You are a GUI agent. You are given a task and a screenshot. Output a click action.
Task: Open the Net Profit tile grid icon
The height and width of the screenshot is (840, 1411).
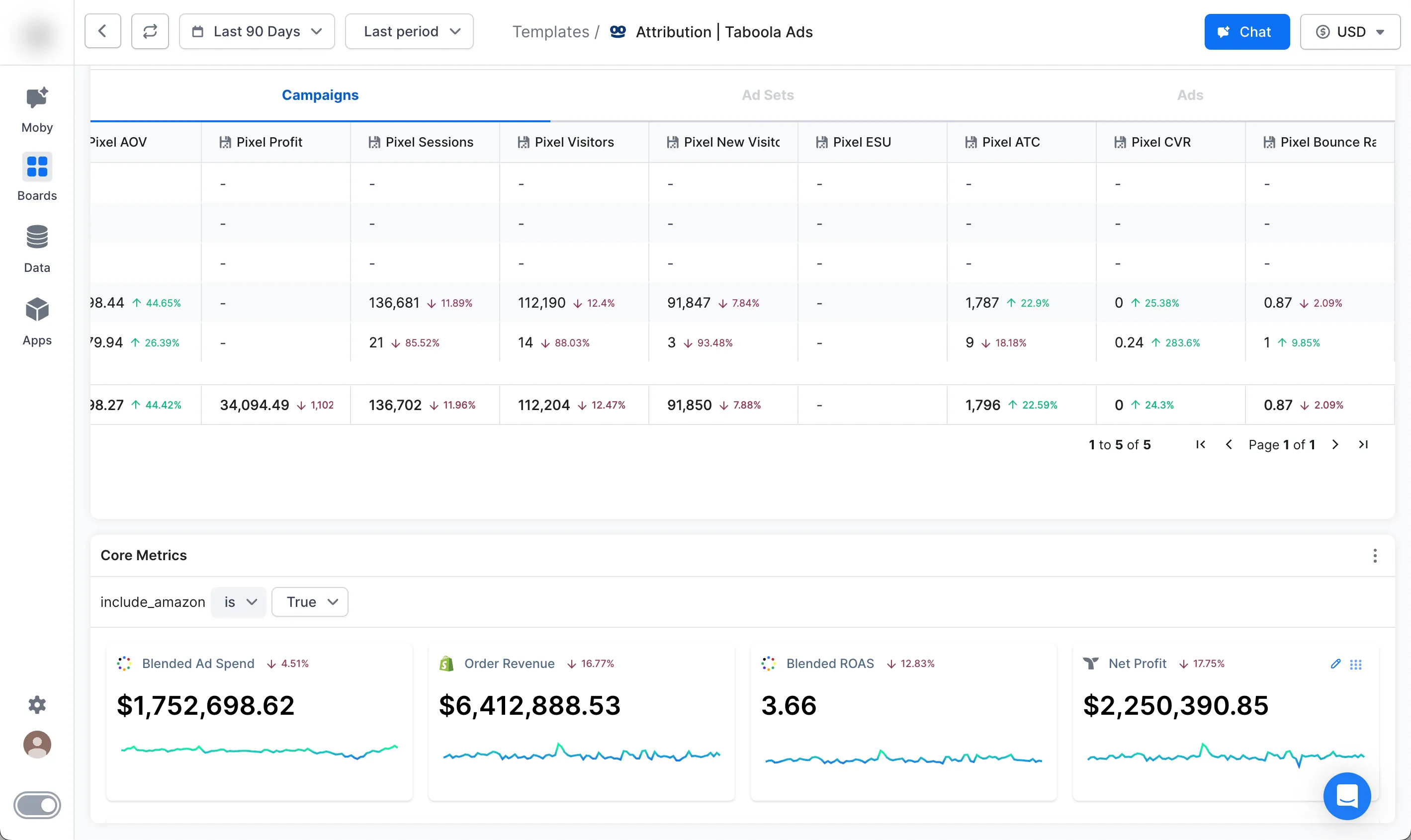(1355, 665)
